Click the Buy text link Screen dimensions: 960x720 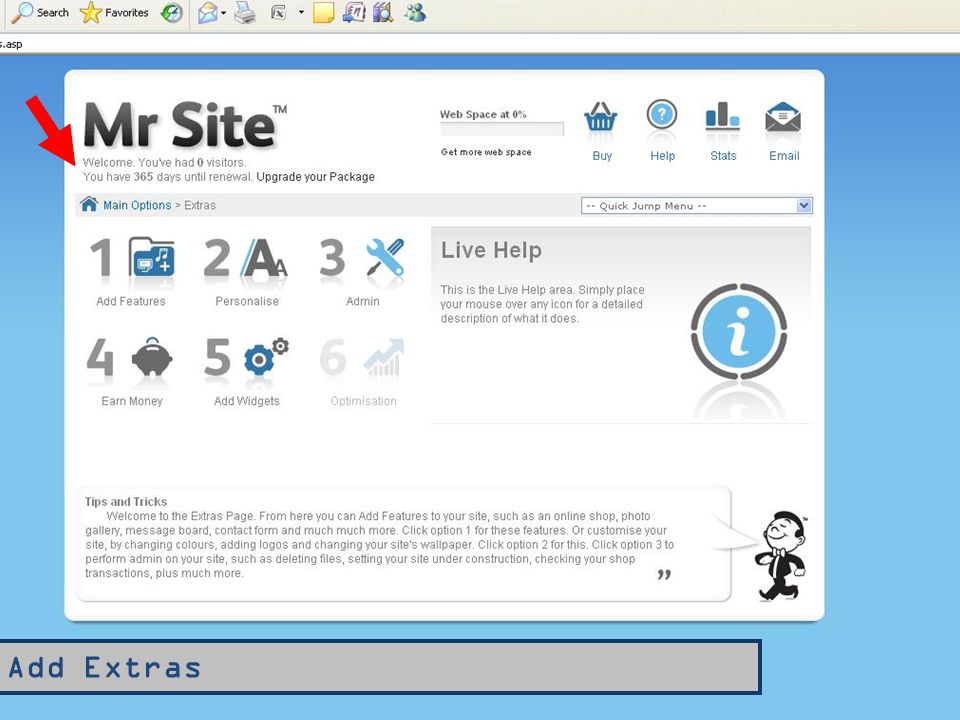coord(602,156)
